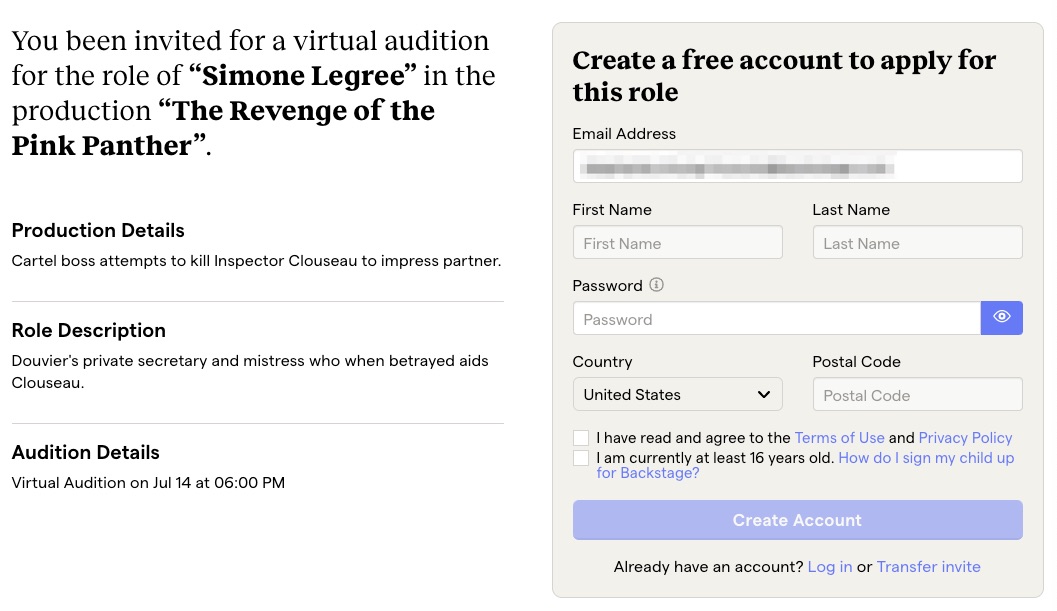Focus the Password input field
The height and width of the screenshot is (611, 1057).
coord(777,318)
